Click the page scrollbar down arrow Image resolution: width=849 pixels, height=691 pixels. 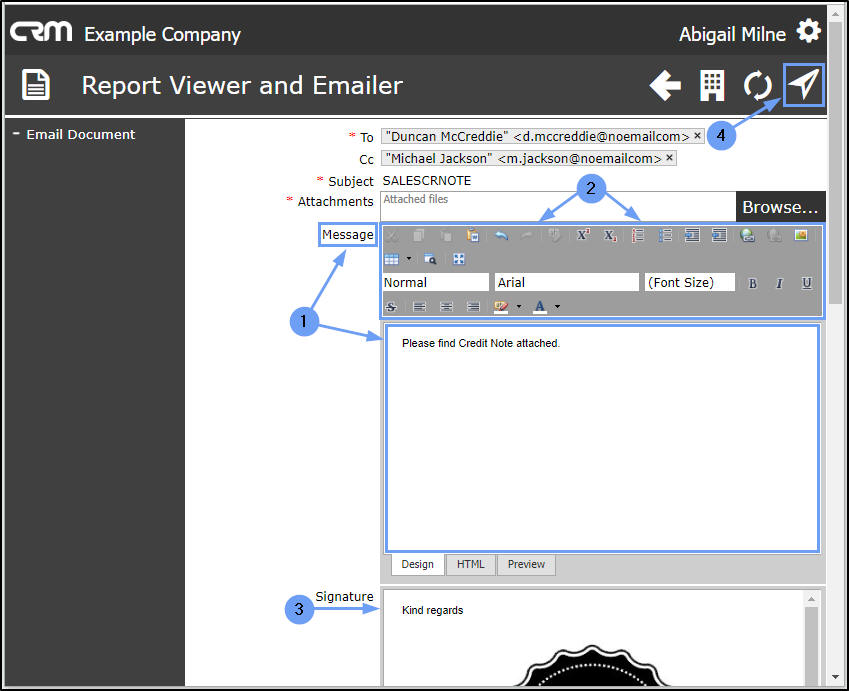(835, 677)
